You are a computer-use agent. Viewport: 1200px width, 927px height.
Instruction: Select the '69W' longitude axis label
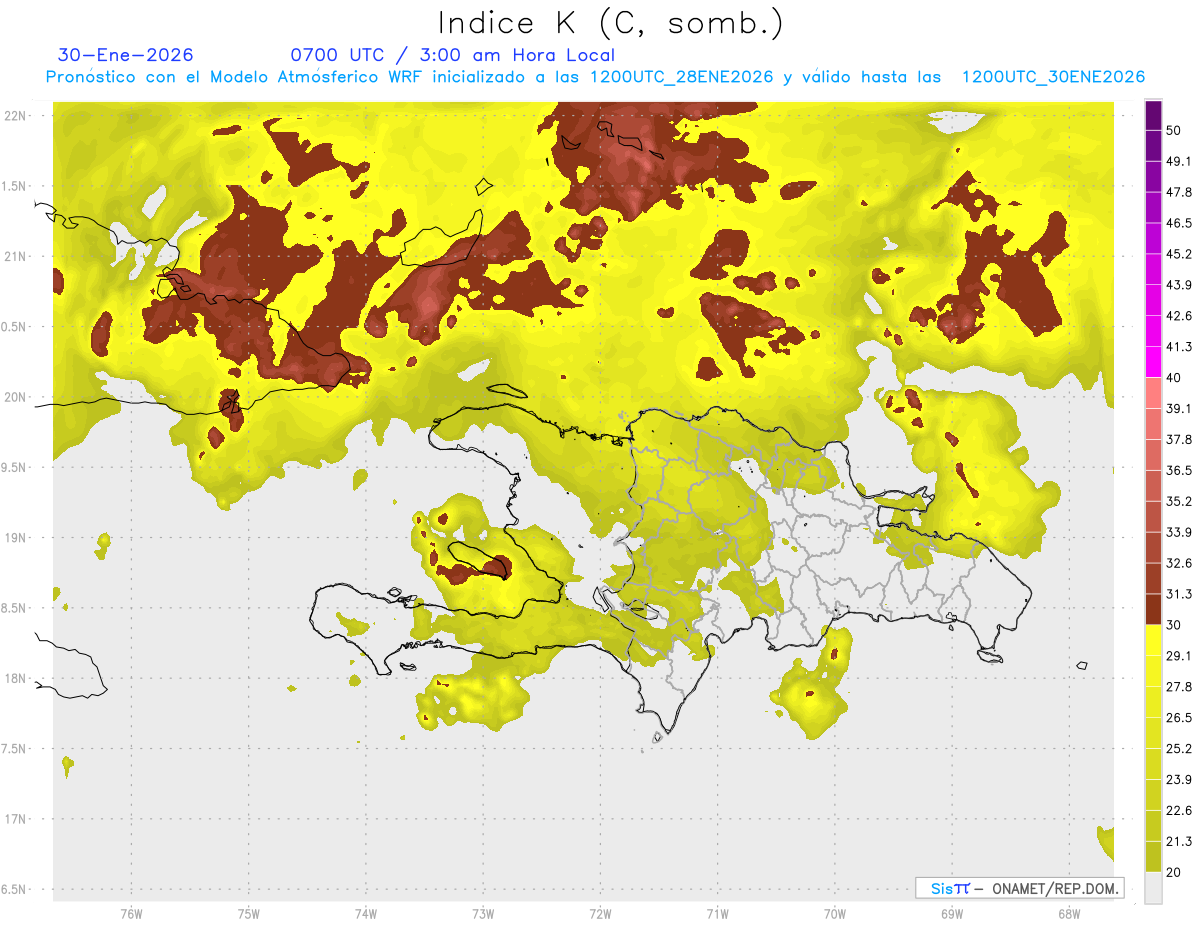pos(952,913)
